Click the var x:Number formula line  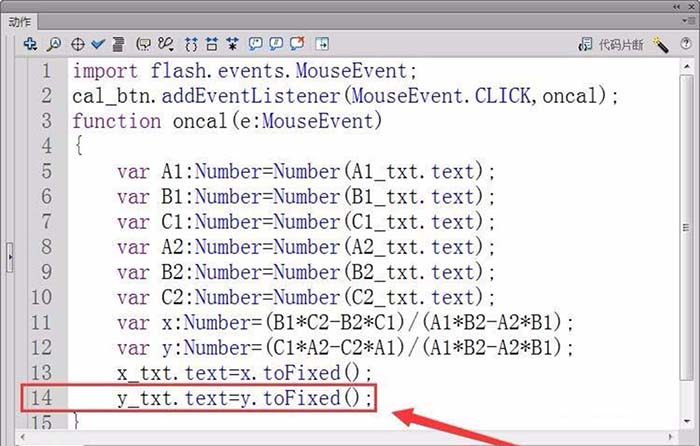click(x=345, y=322)
